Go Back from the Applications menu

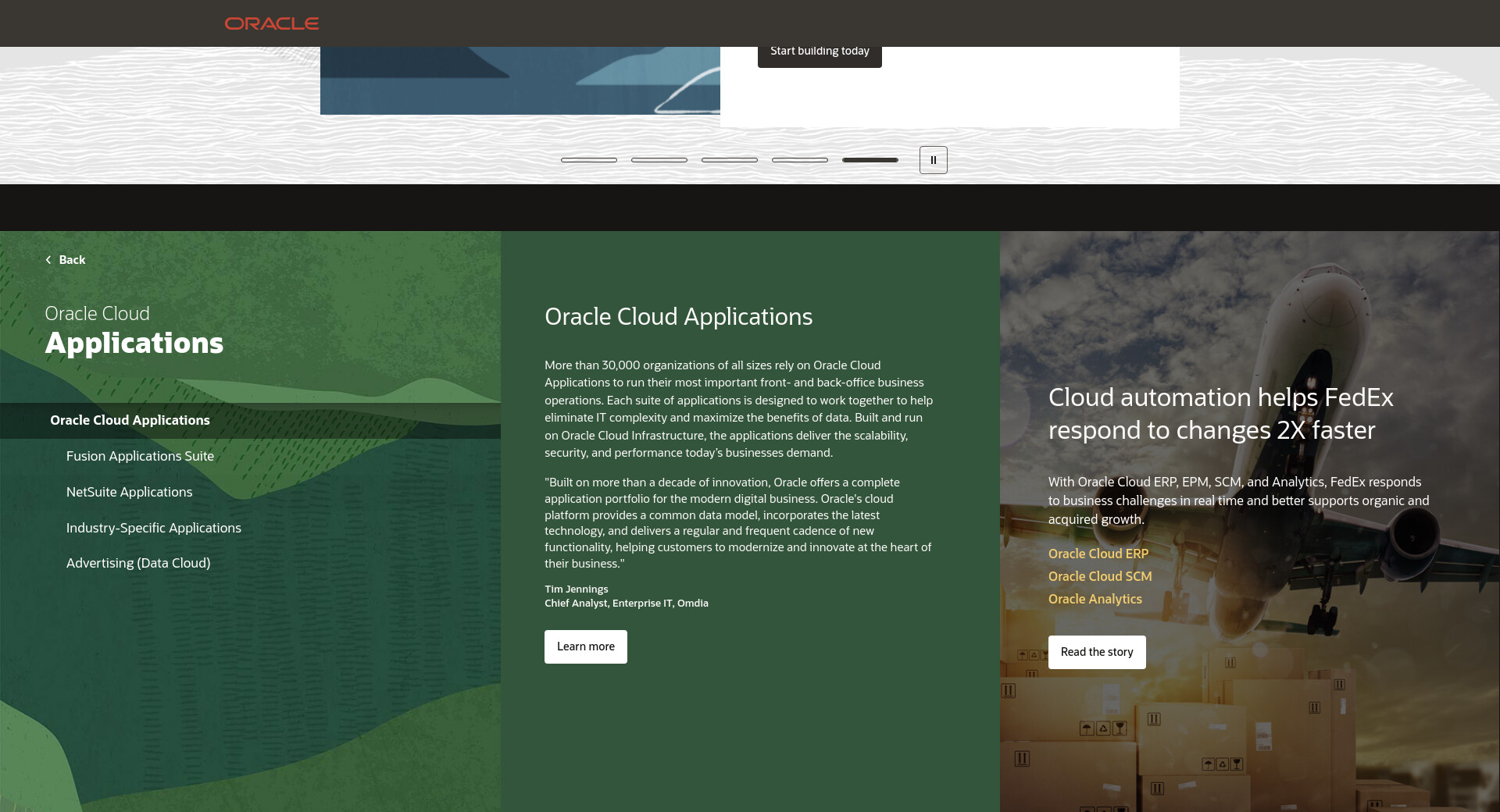click(72, 260)
